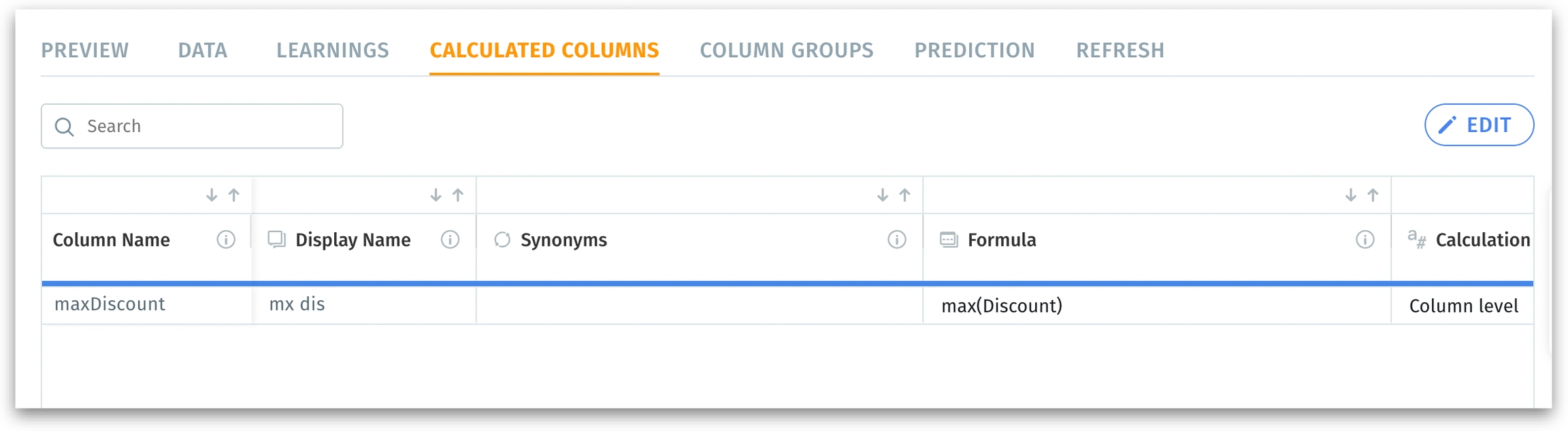
Task: Click the info icon in Synonyms header
Action: (x=897, y=240)
